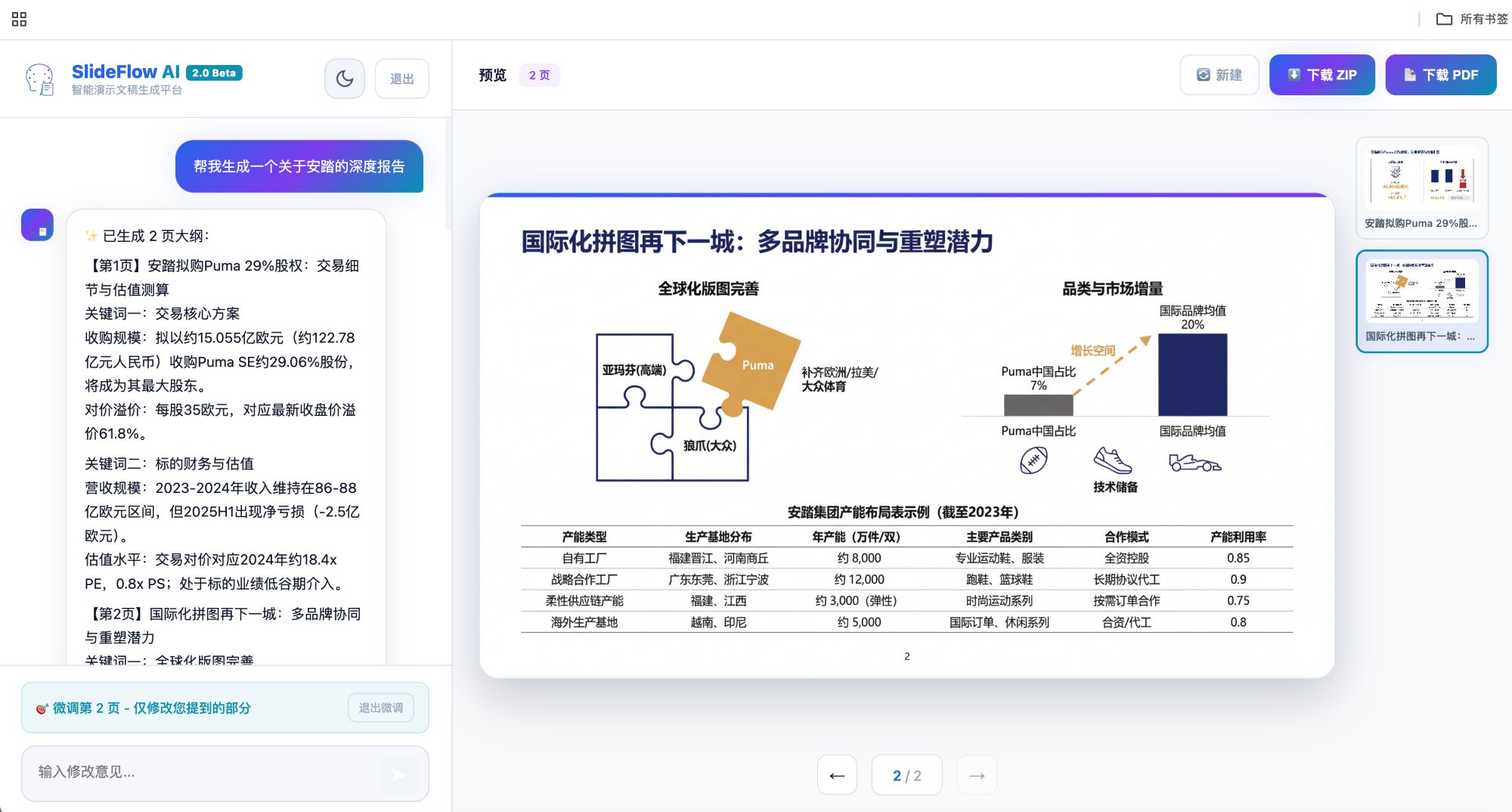Click the 2 / 2 page indicator
Image resolution: width=1512 pixels, height=812 pixels.
tap(906, 775)
